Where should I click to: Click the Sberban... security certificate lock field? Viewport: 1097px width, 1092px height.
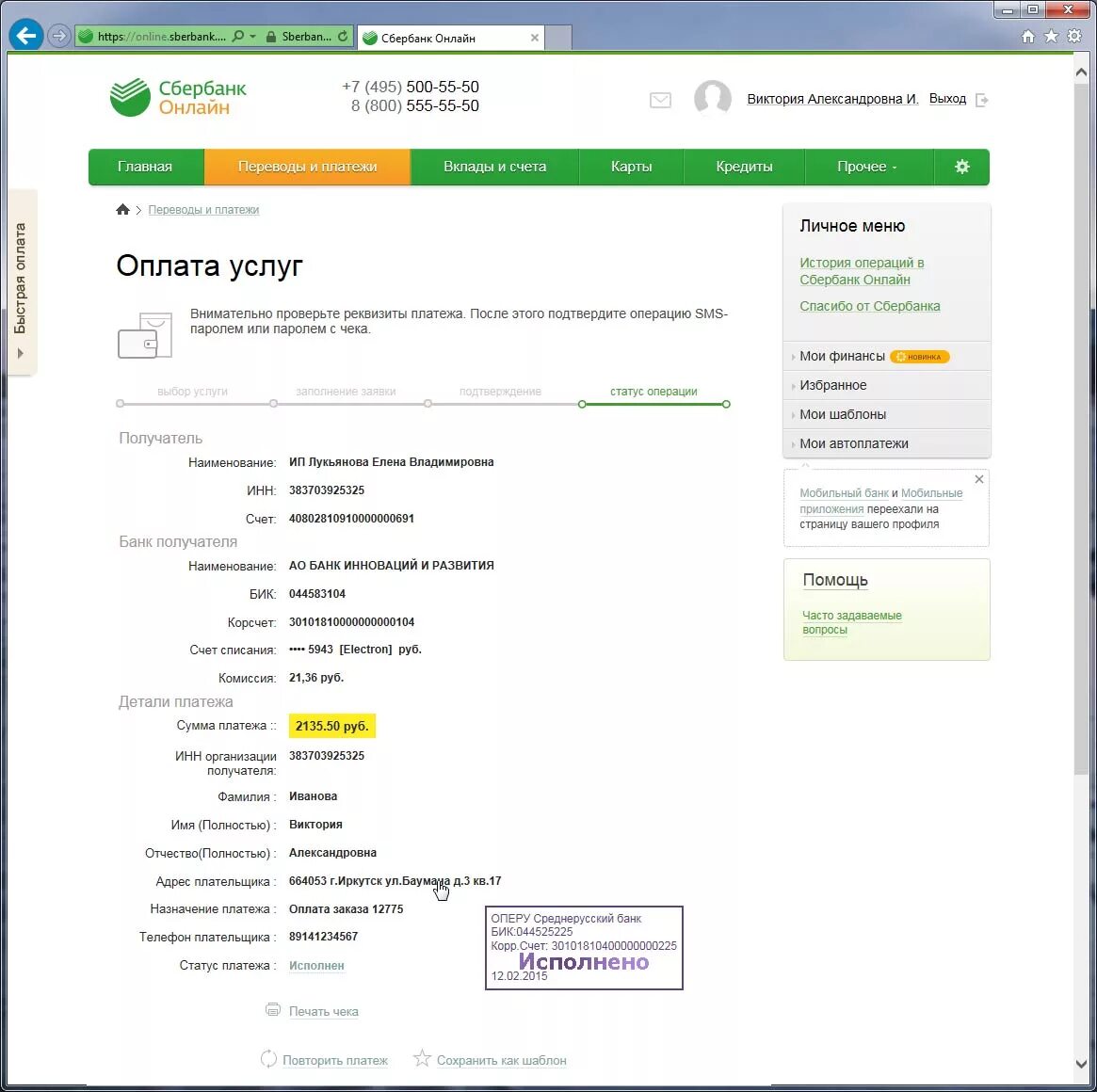(x=299, y=37)
